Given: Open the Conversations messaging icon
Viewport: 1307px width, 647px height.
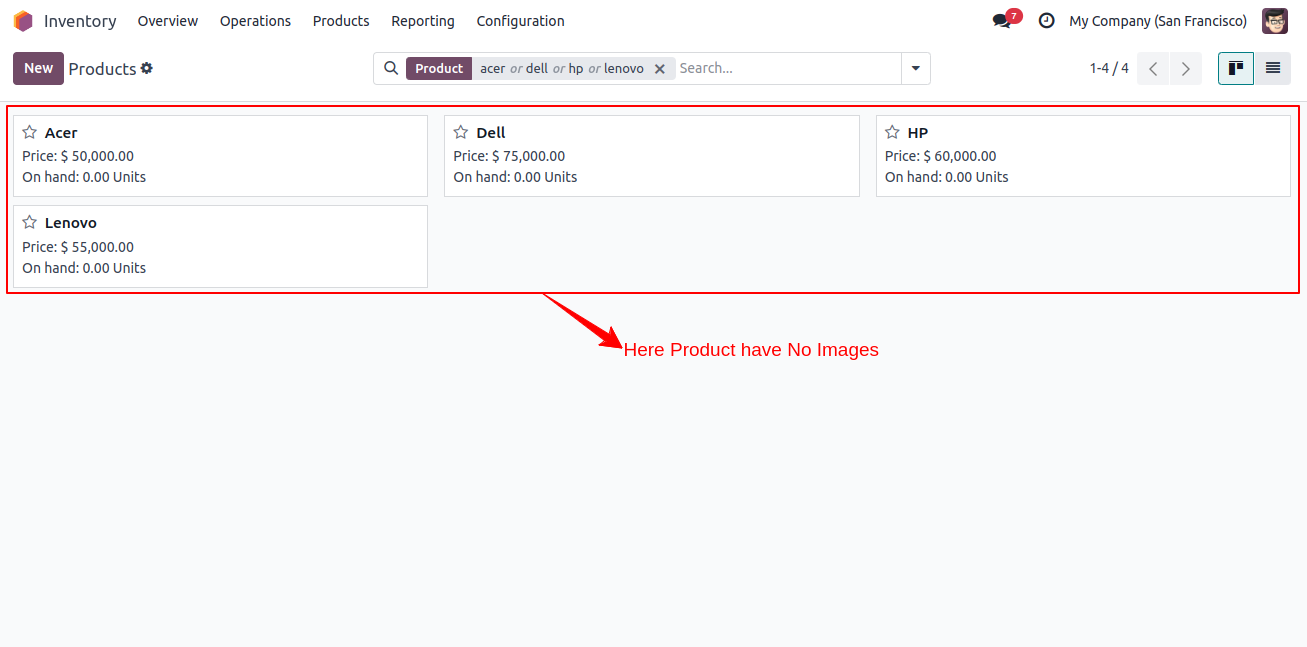Looking at the screenshot, I should (1001, 19).
